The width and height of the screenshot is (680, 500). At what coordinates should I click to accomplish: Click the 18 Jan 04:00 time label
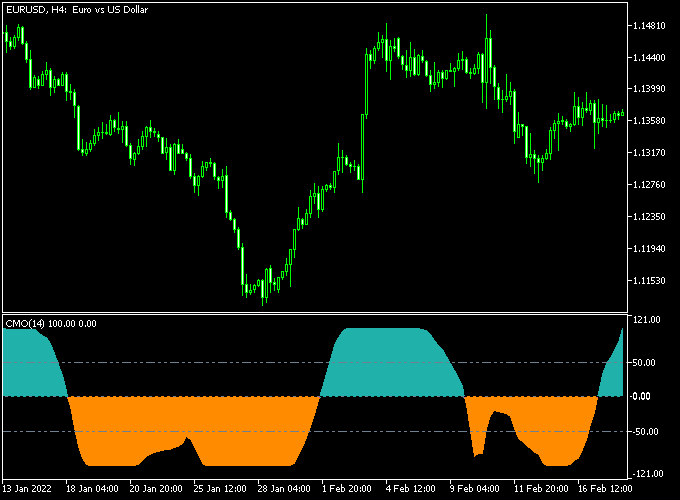point(92,489)
